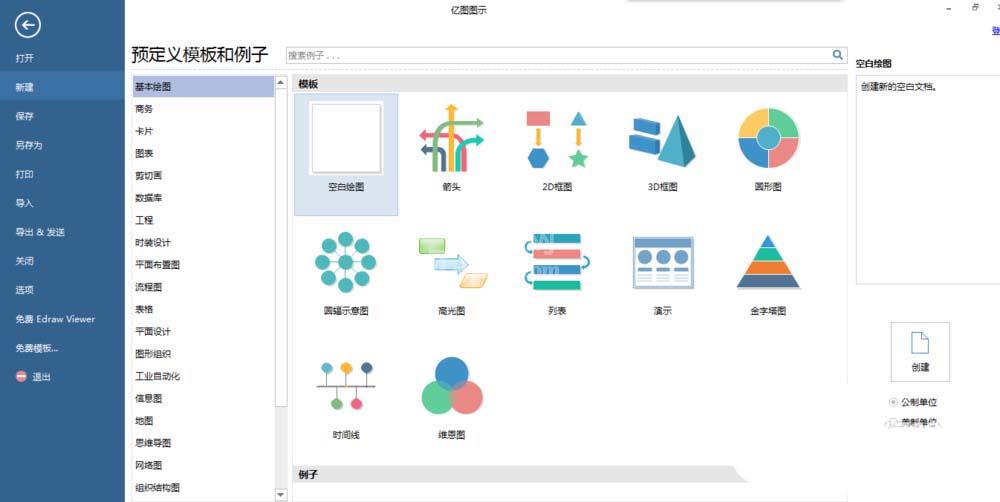Click the window restore button
This screenshot has height=502, width=1000.
(975, 8)
